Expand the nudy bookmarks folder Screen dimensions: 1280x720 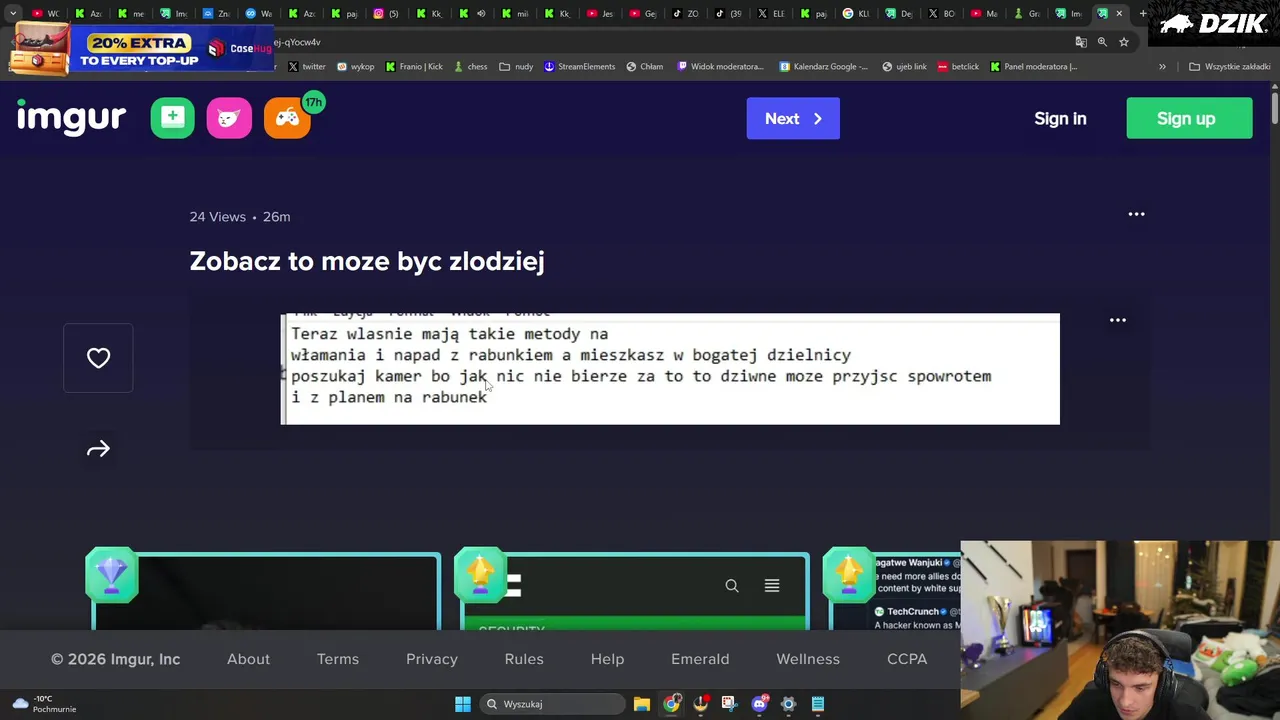point(516,67)
